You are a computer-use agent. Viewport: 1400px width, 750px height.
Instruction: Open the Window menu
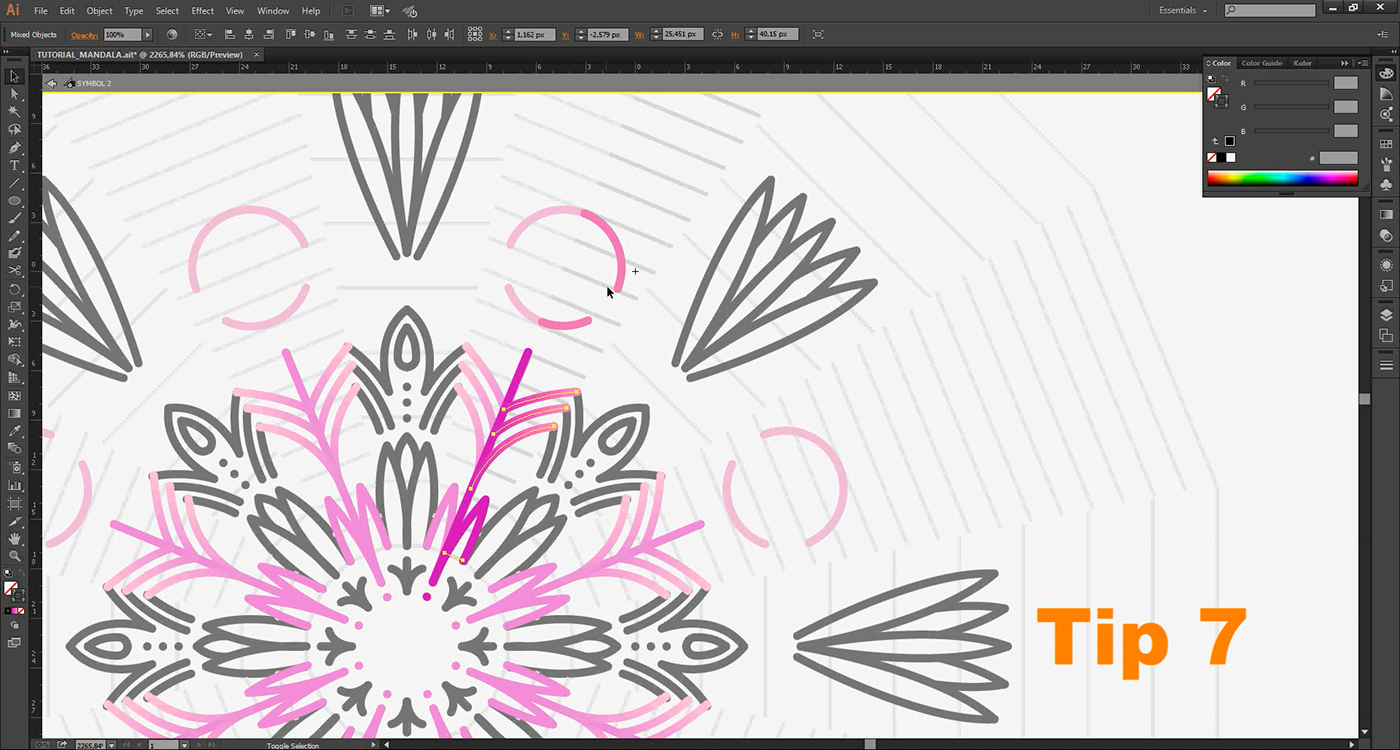(x=273, y=11)
